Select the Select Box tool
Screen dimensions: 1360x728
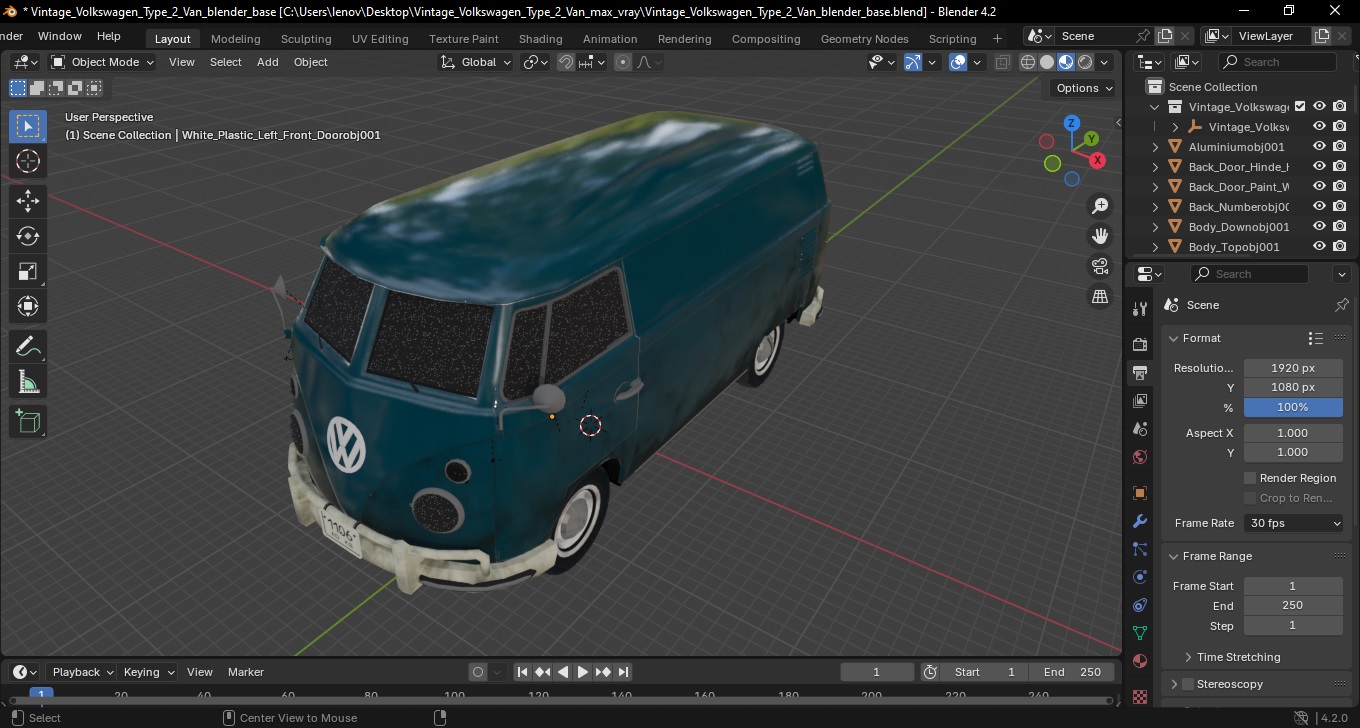28,126
